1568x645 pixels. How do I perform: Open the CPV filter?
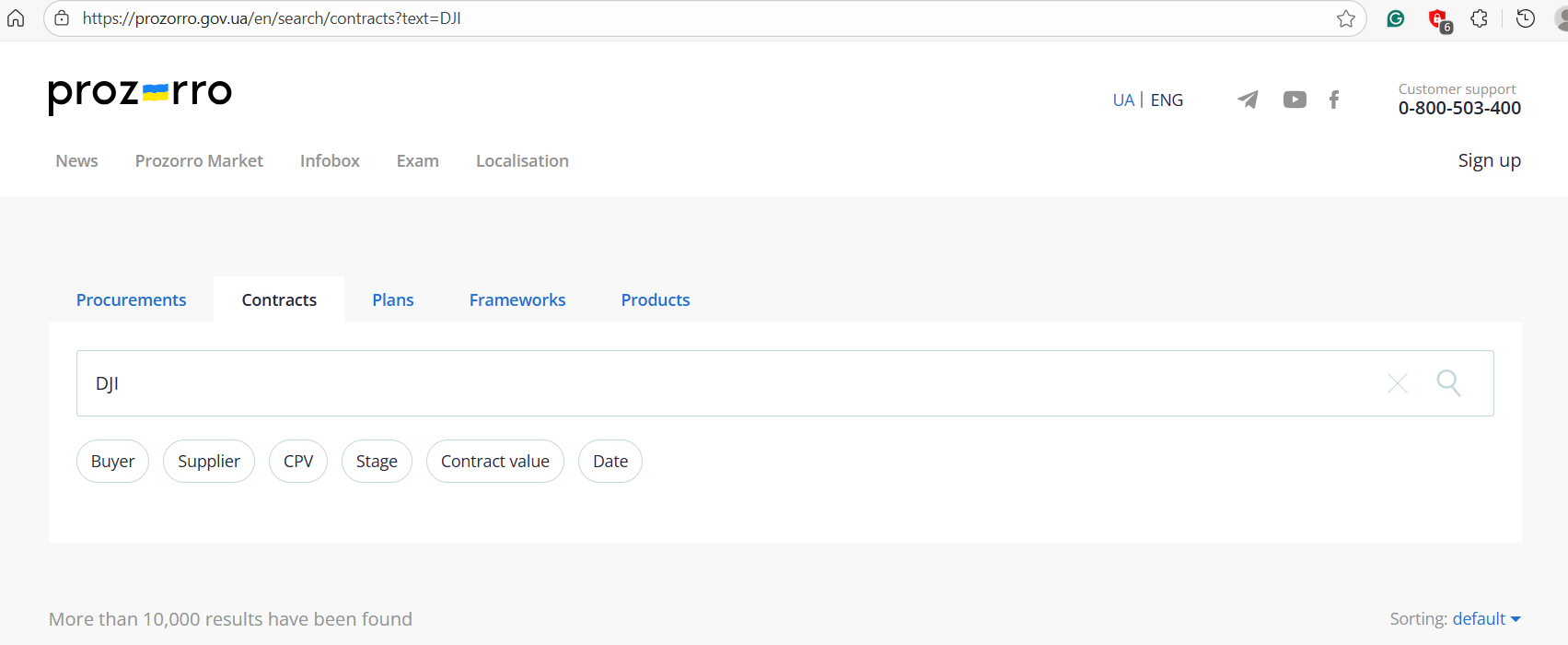tap(298, 461)
